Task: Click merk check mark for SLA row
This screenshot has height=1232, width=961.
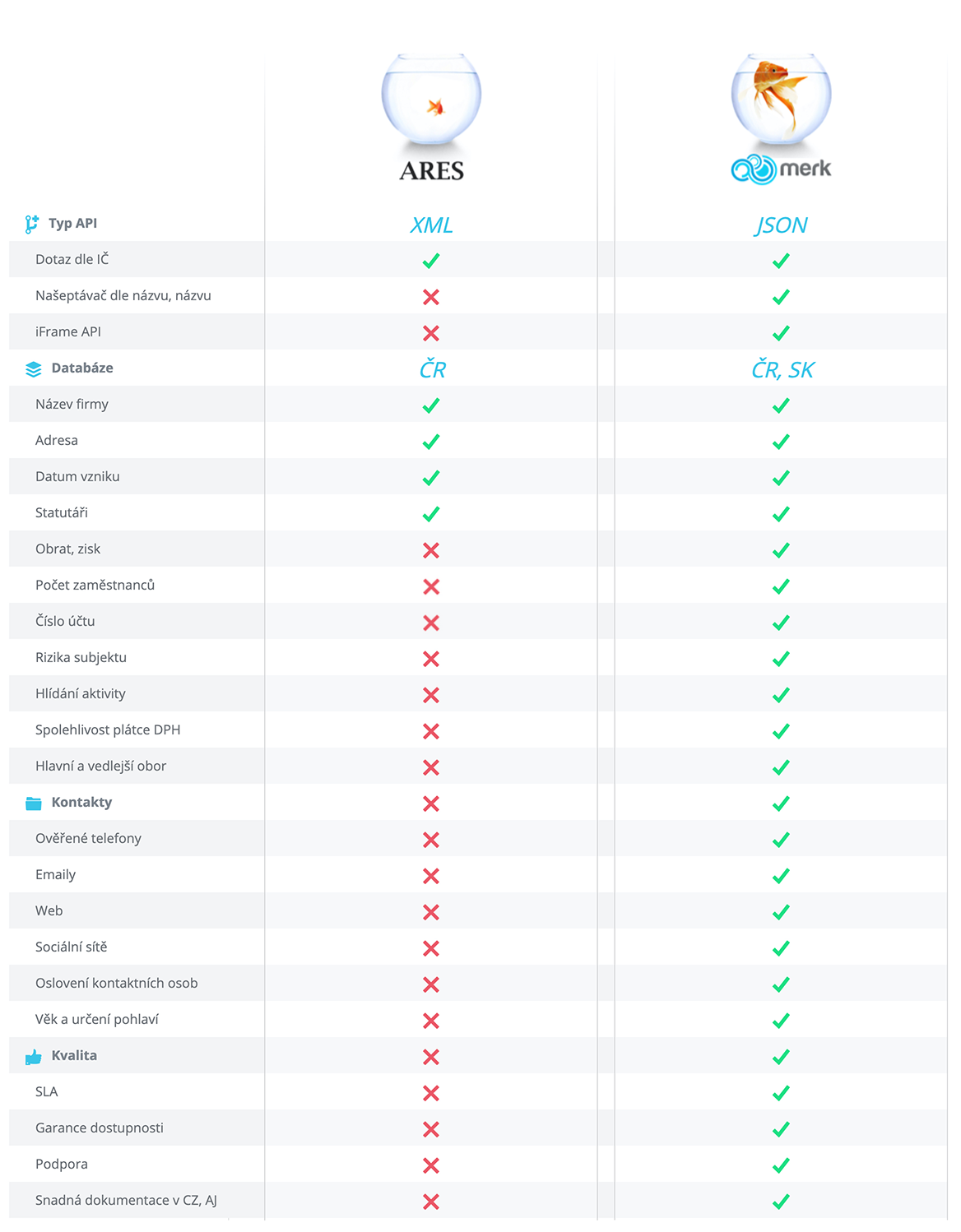Action: [781, 1093]
